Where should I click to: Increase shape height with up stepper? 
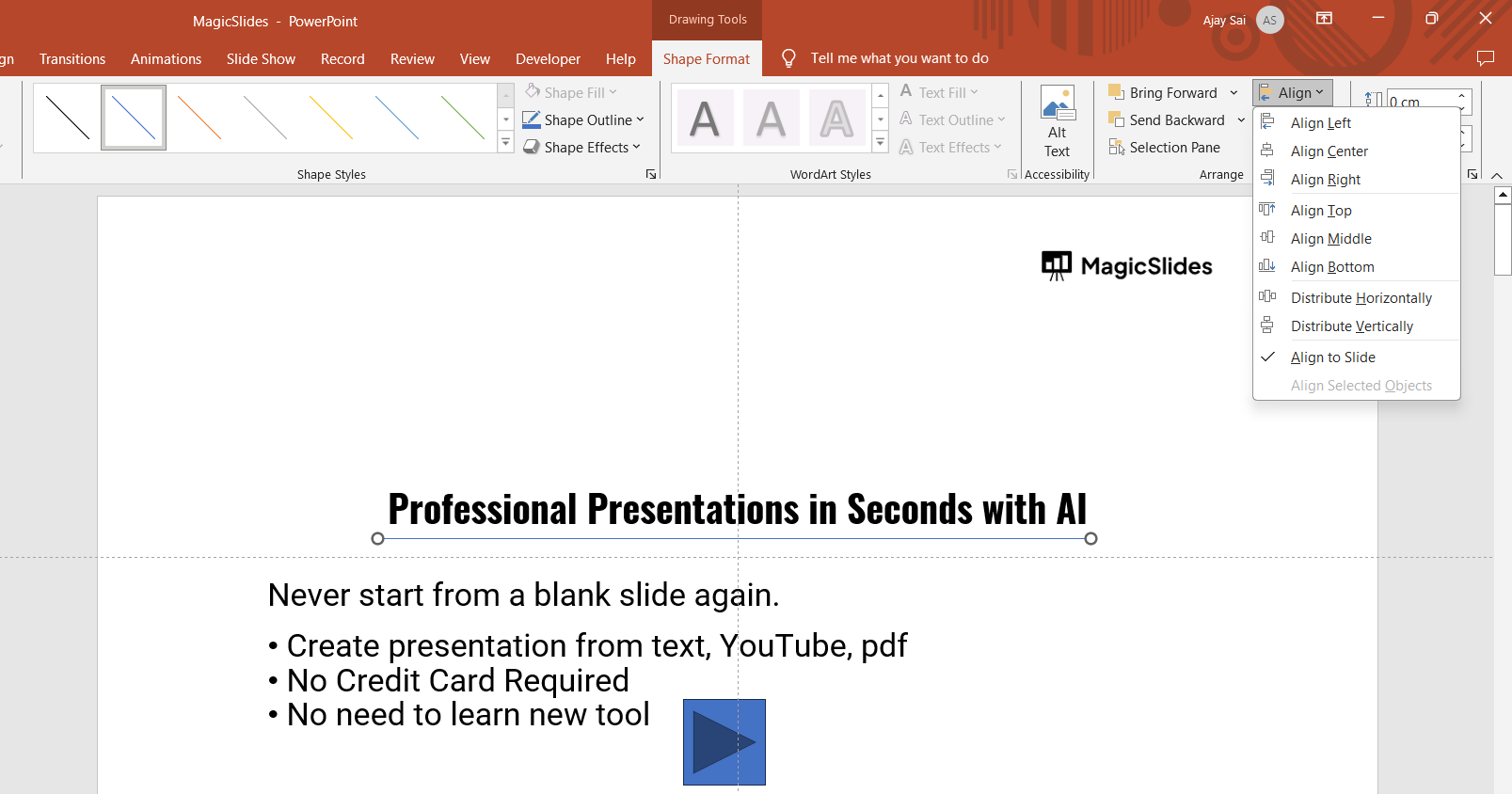click(1462, 95)
